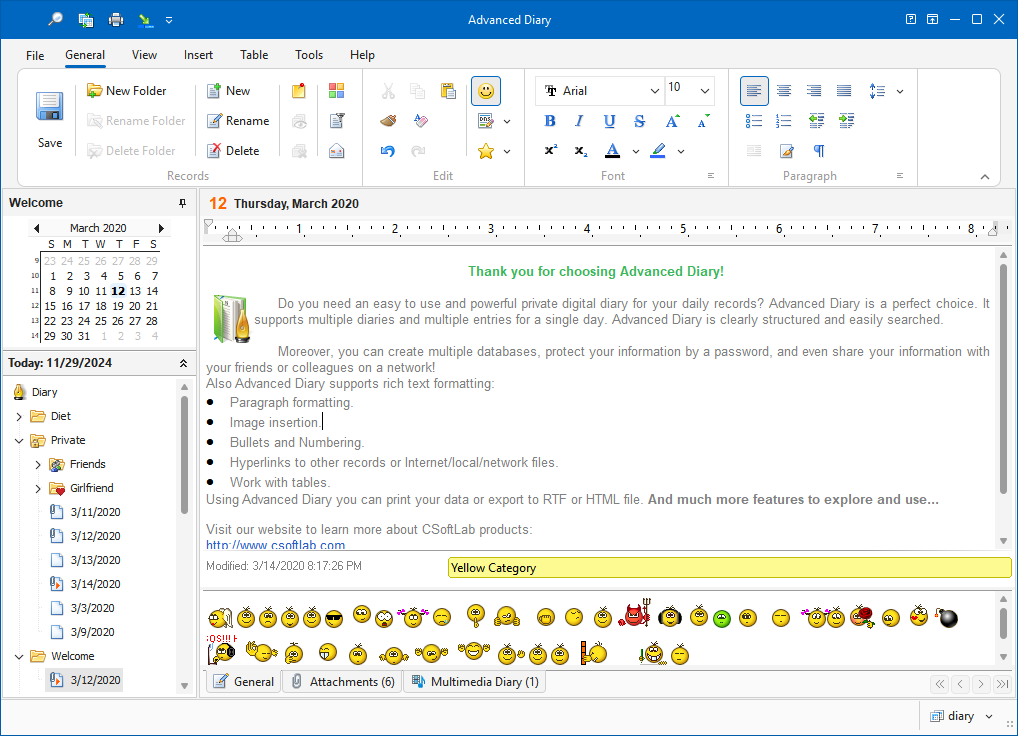This screenshot has width=1018, height=736.
Task: Toggle subscript formatting
Action: click(x=580, y=151)
